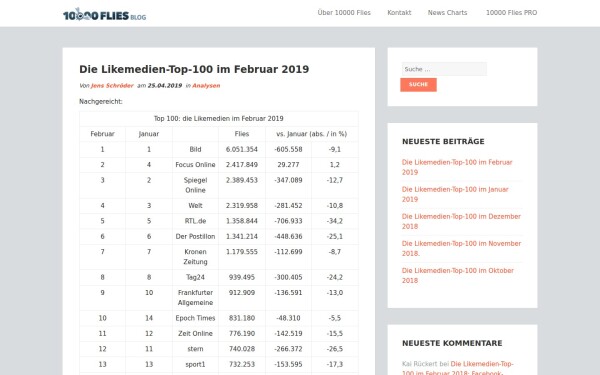This screenshot has height=375, width=600.
Task: Click the Welt table cell
Action: 195,206
